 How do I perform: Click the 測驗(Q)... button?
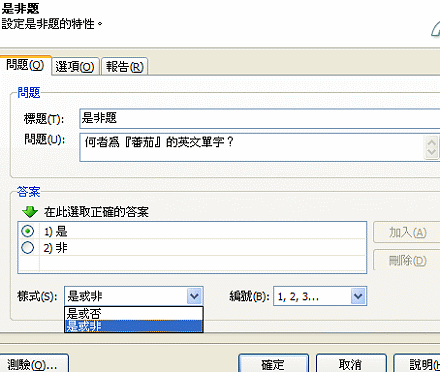[33, 364]
